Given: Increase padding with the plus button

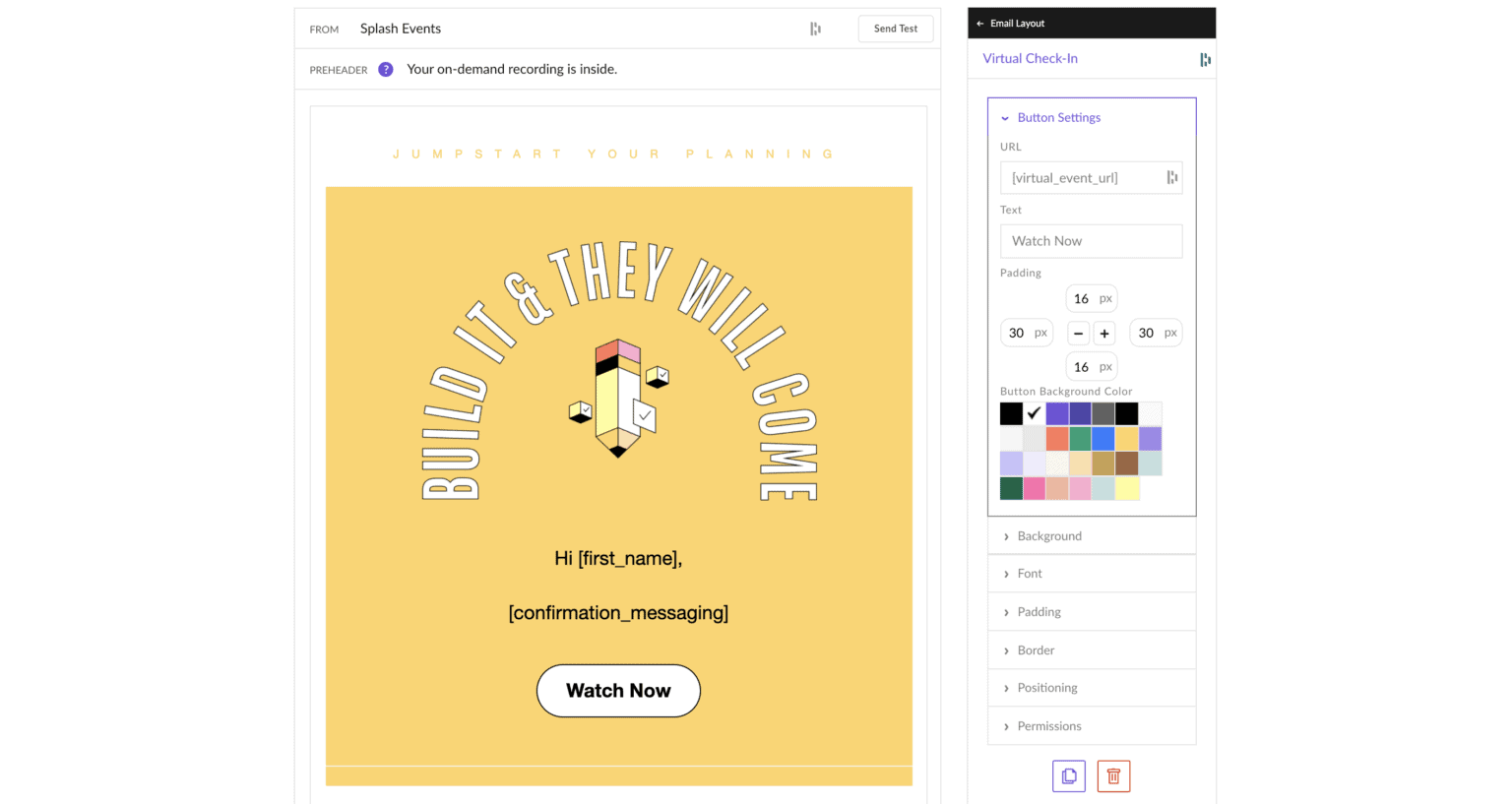Looking at the screenshot, I should point(1104,334).
